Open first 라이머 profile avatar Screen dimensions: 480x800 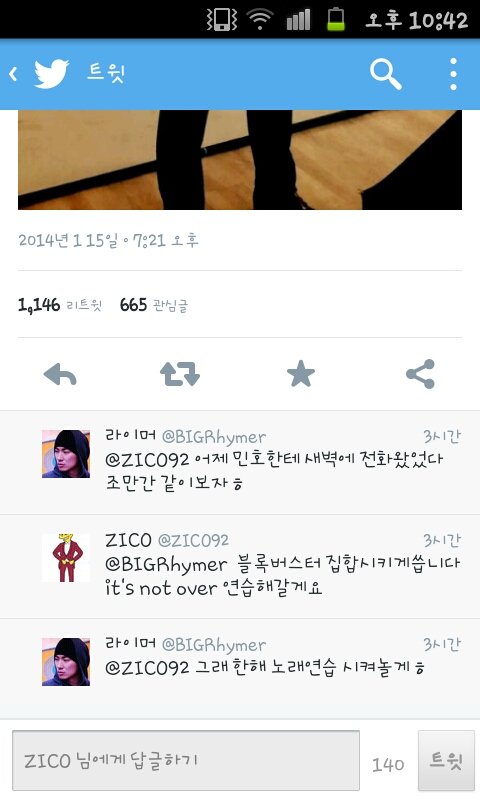click(66, 454)
